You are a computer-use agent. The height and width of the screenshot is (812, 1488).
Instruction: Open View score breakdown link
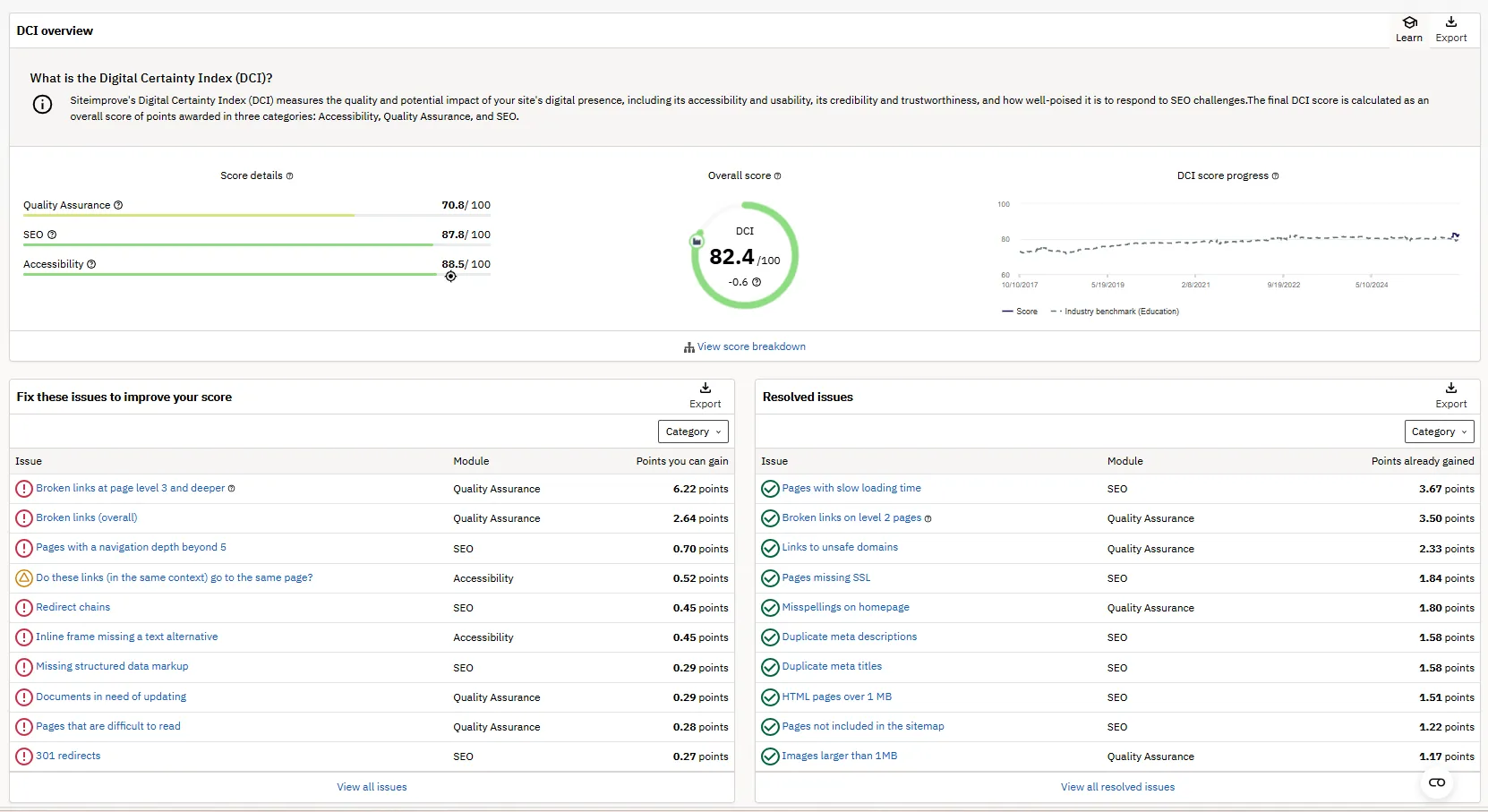tap(750, 346)
